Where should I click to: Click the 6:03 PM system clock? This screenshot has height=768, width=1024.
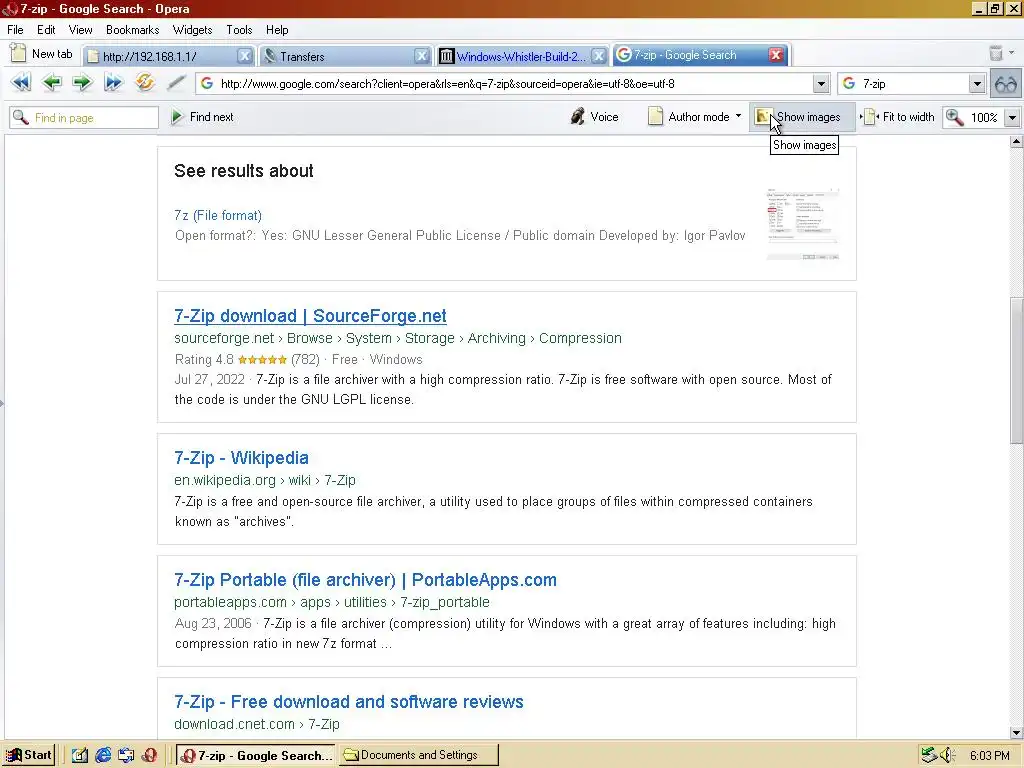(x=989, y=756)
